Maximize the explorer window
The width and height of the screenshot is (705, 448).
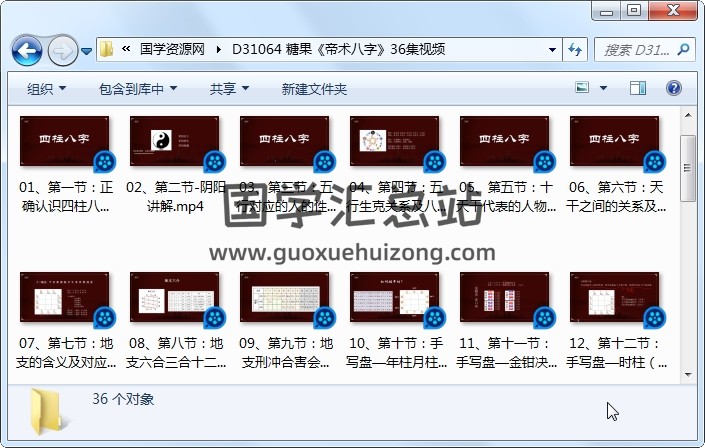point(634,11)
